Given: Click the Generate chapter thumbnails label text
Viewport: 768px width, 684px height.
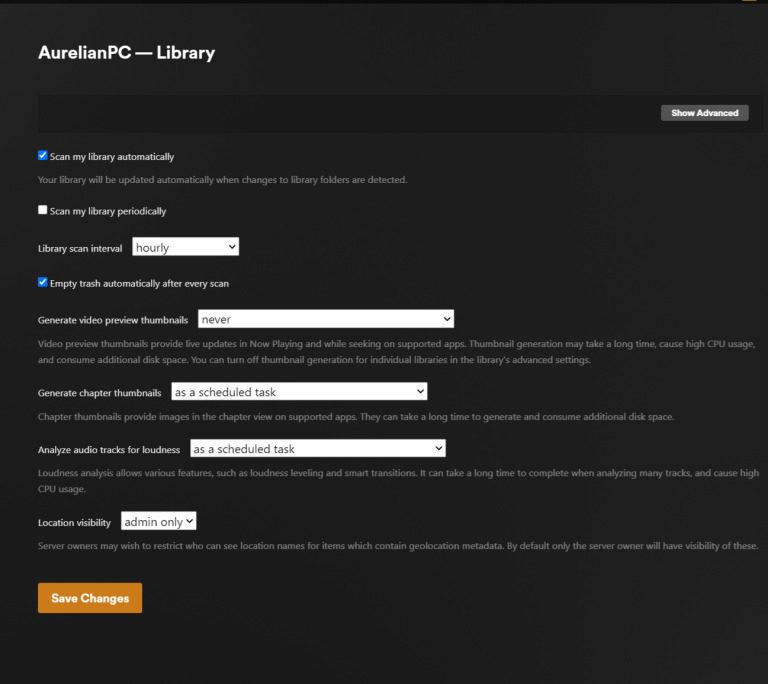Looking at the screenshot, I should coord(99,392).
